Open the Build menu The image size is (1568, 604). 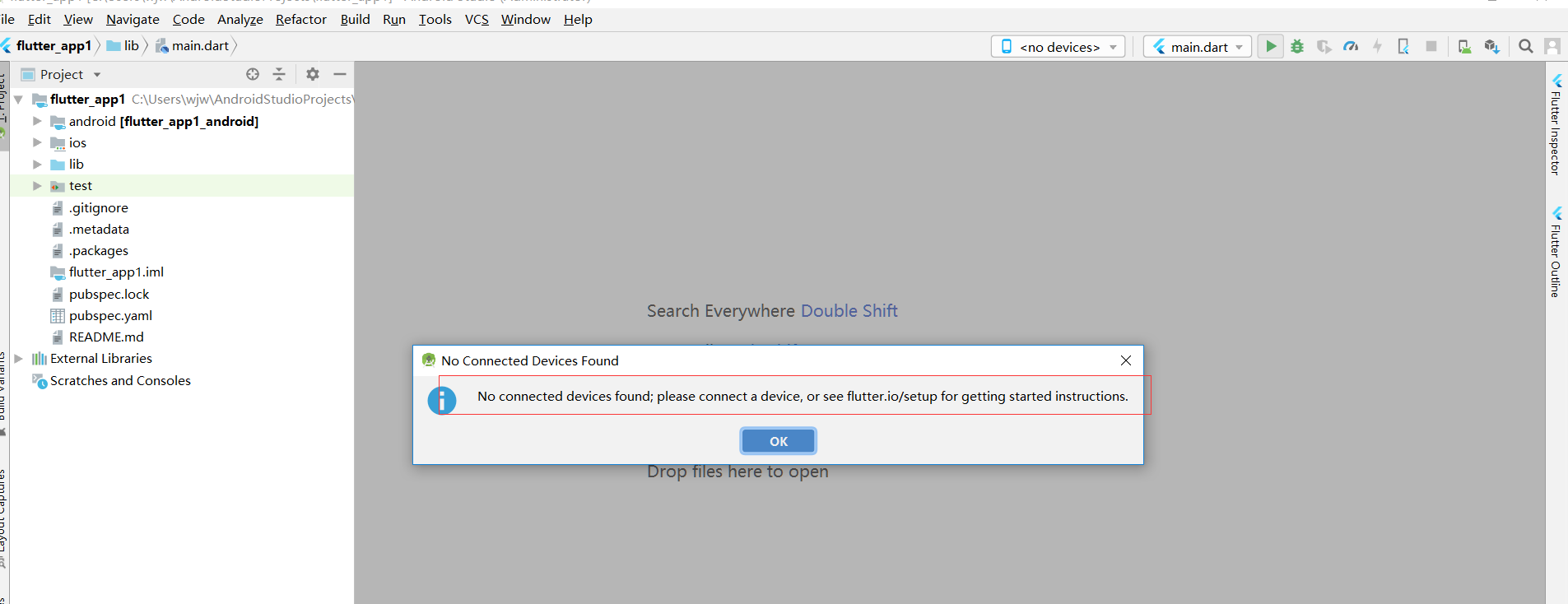pyautogui.click(x=356, y=19)
